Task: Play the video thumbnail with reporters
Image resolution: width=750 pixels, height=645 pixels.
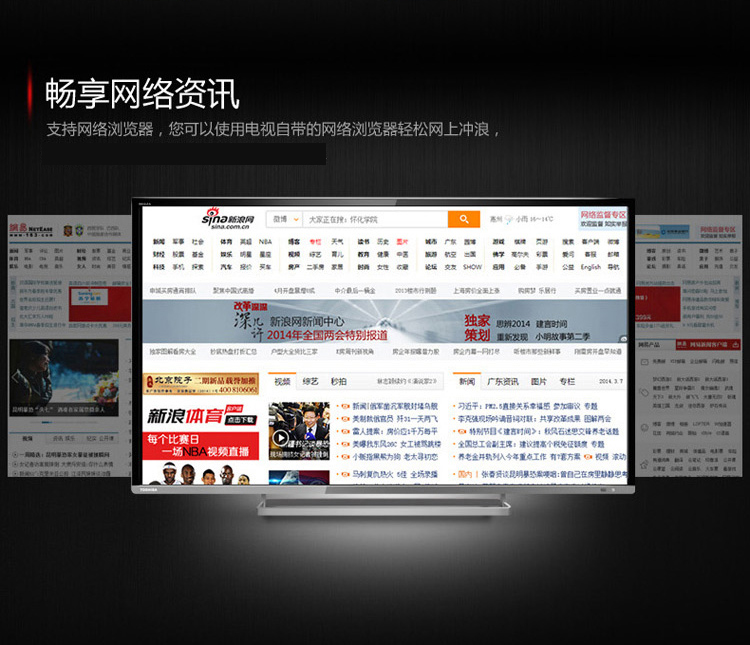Action: click(x=299, y=431)
